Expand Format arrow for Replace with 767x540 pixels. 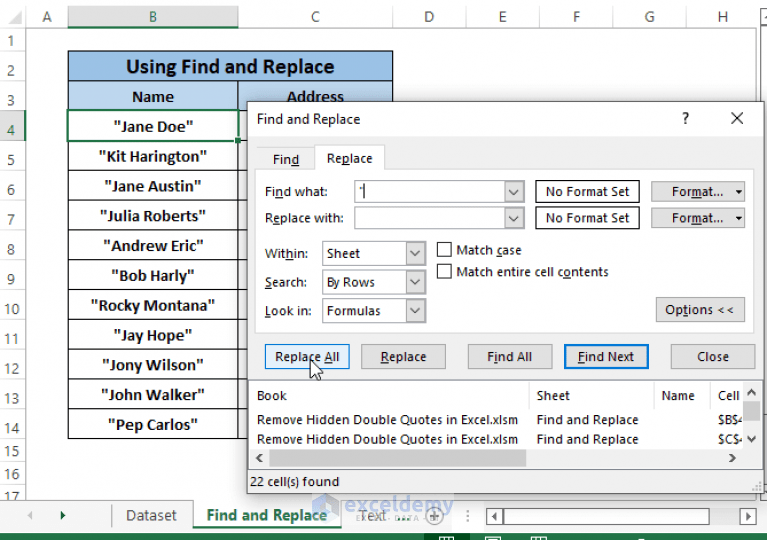739,218
